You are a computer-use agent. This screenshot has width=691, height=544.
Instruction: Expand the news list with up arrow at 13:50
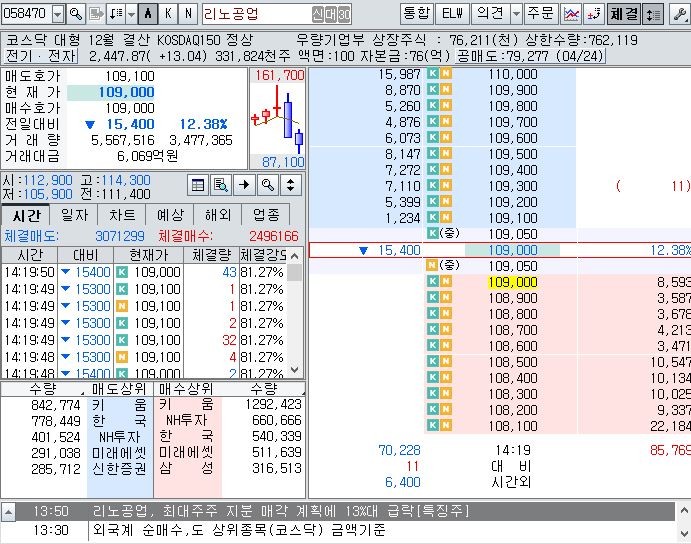(7, 512)
